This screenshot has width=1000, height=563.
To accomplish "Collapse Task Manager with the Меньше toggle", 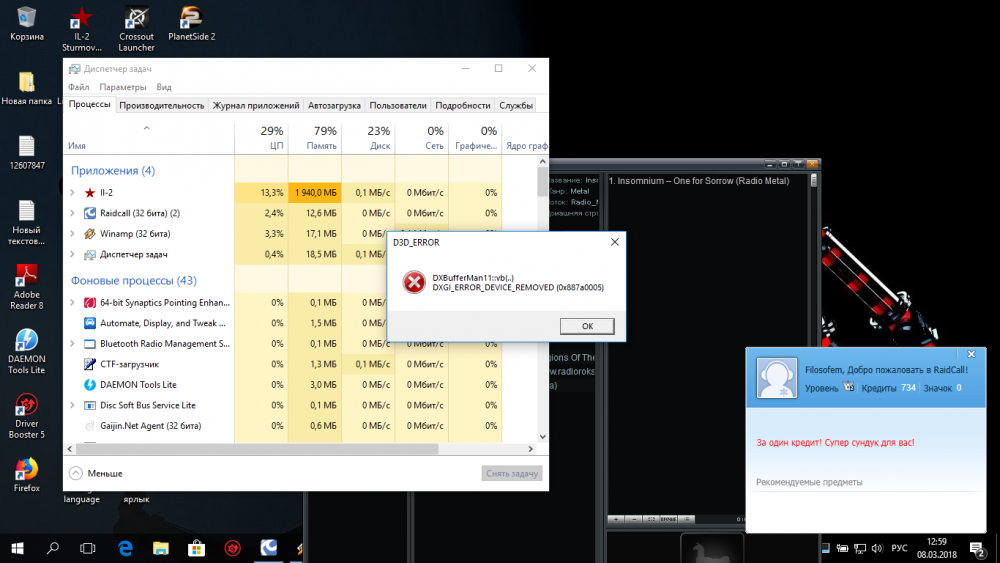I will [x=96, y=473].
